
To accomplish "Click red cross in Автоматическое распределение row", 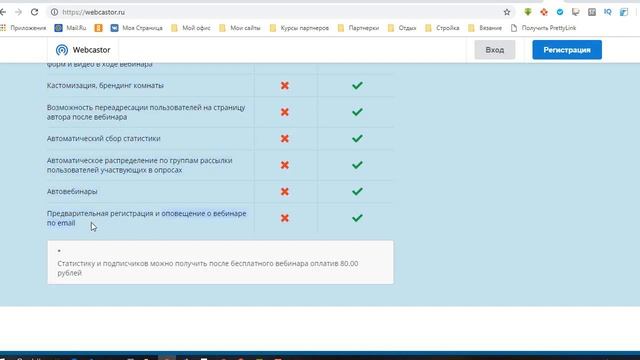I will pos(285,165).
